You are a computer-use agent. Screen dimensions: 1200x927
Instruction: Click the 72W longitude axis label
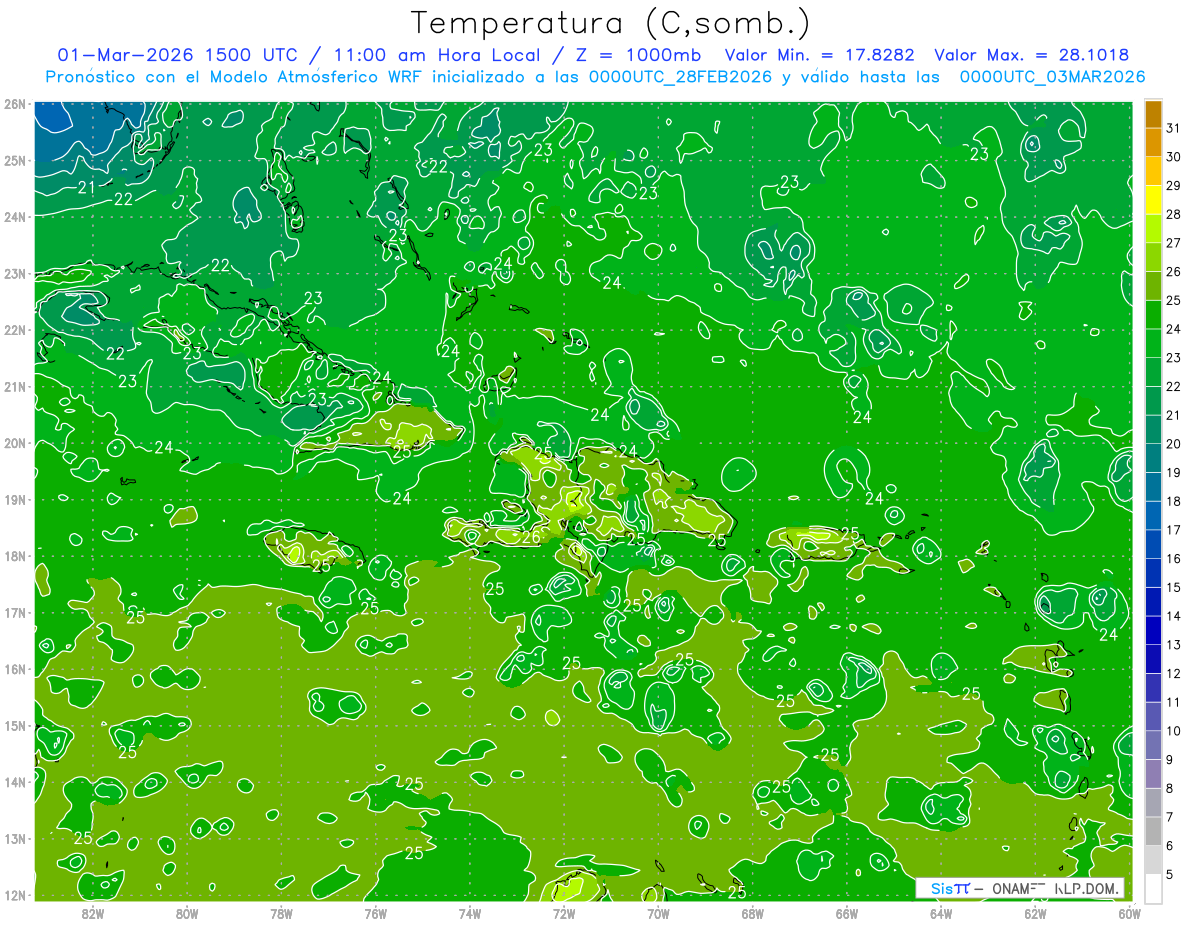pos(564,913)
